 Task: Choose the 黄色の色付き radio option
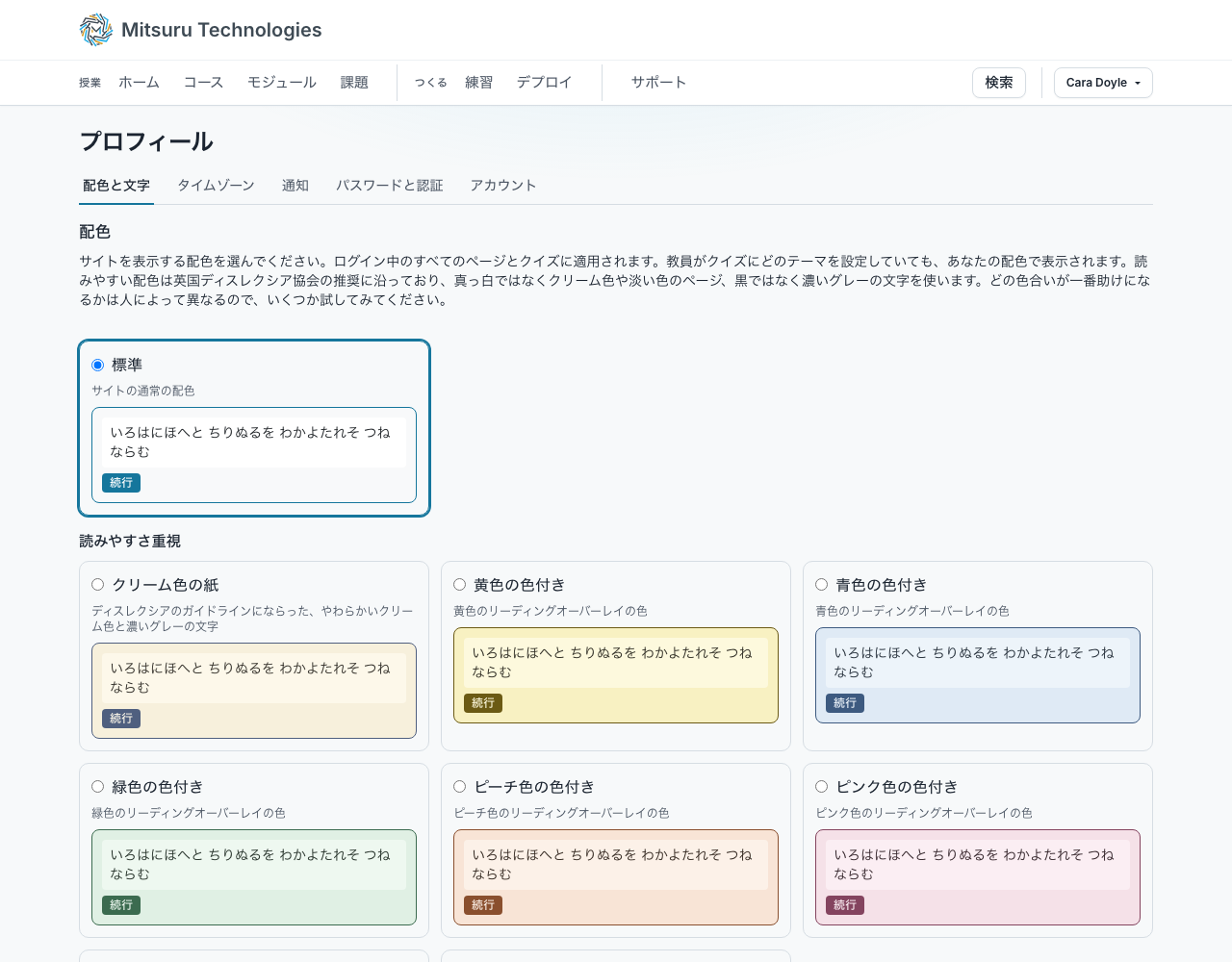(459, 585)
